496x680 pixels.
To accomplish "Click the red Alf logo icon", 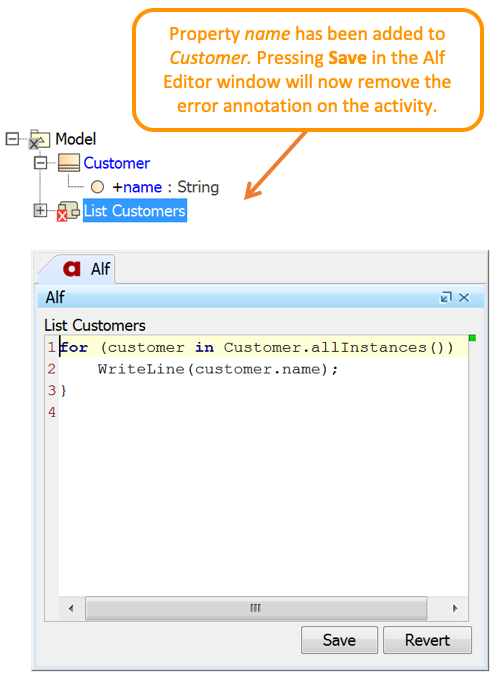I will click(72, 269).
